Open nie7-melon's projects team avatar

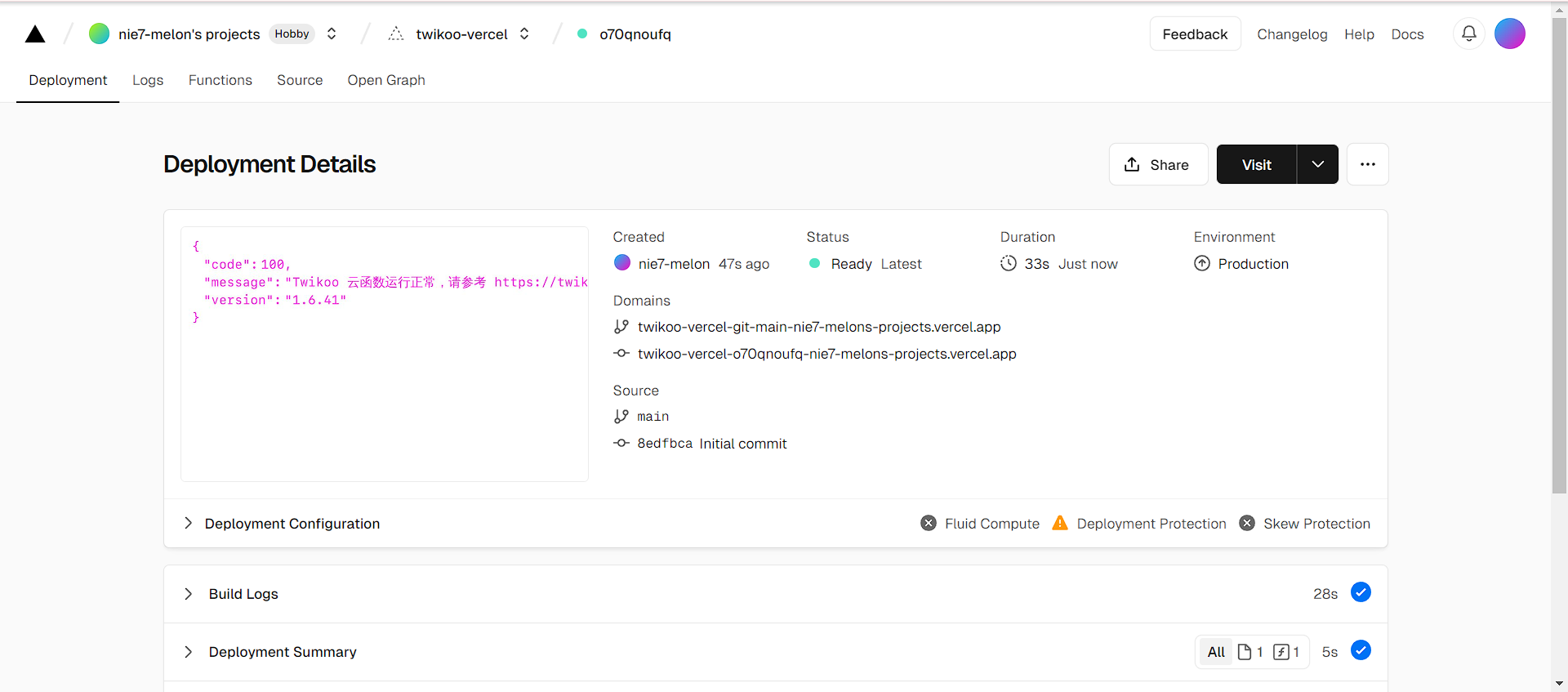[99, 33]
